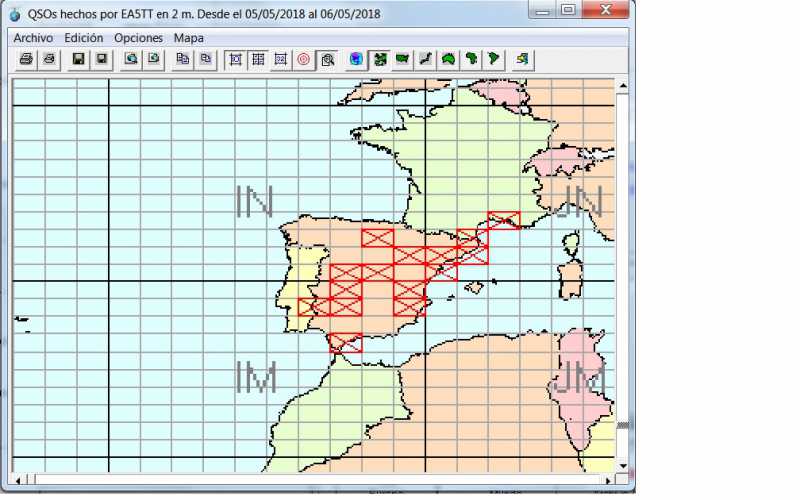Click the smaller printer icon in toolbar
The height and width of the screenshot is (500, 800).
pos(49,59)
